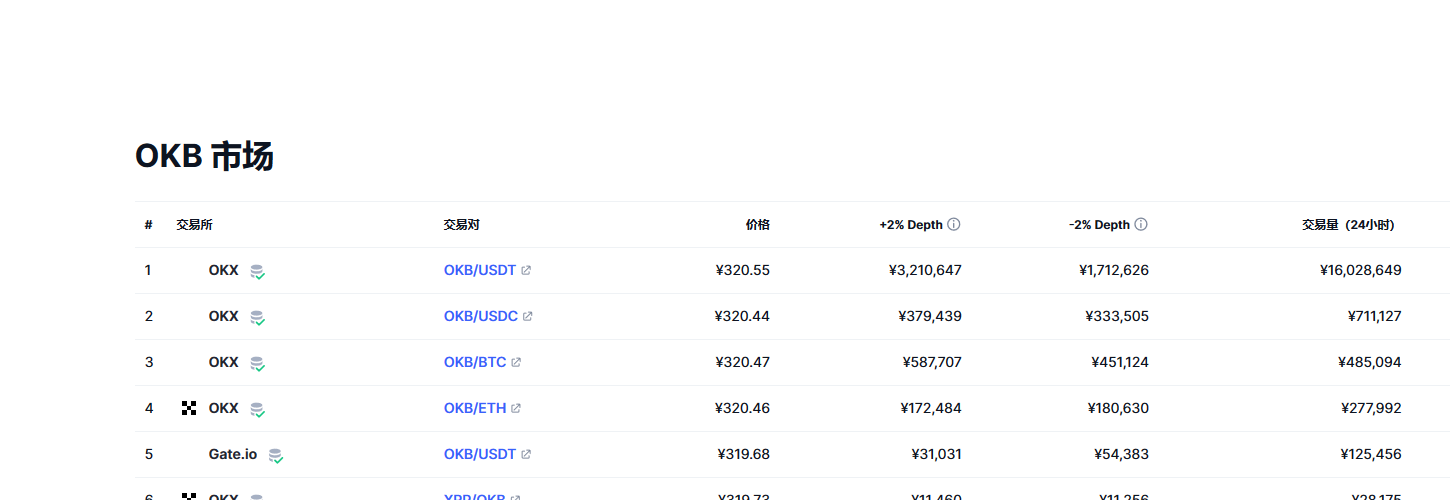Click the reserves badge icon in row 4
The width and height of the screenshot is (1450, 500).
tap(257, 409)
